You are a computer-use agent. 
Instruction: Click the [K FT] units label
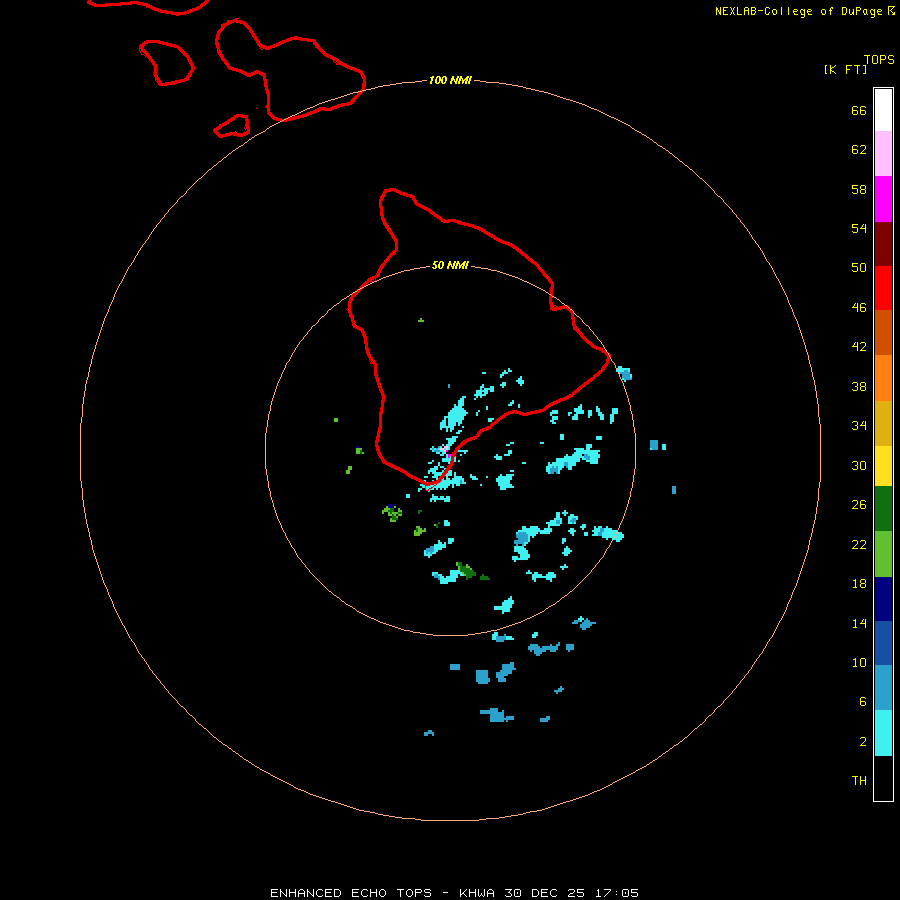coord(845,69)
